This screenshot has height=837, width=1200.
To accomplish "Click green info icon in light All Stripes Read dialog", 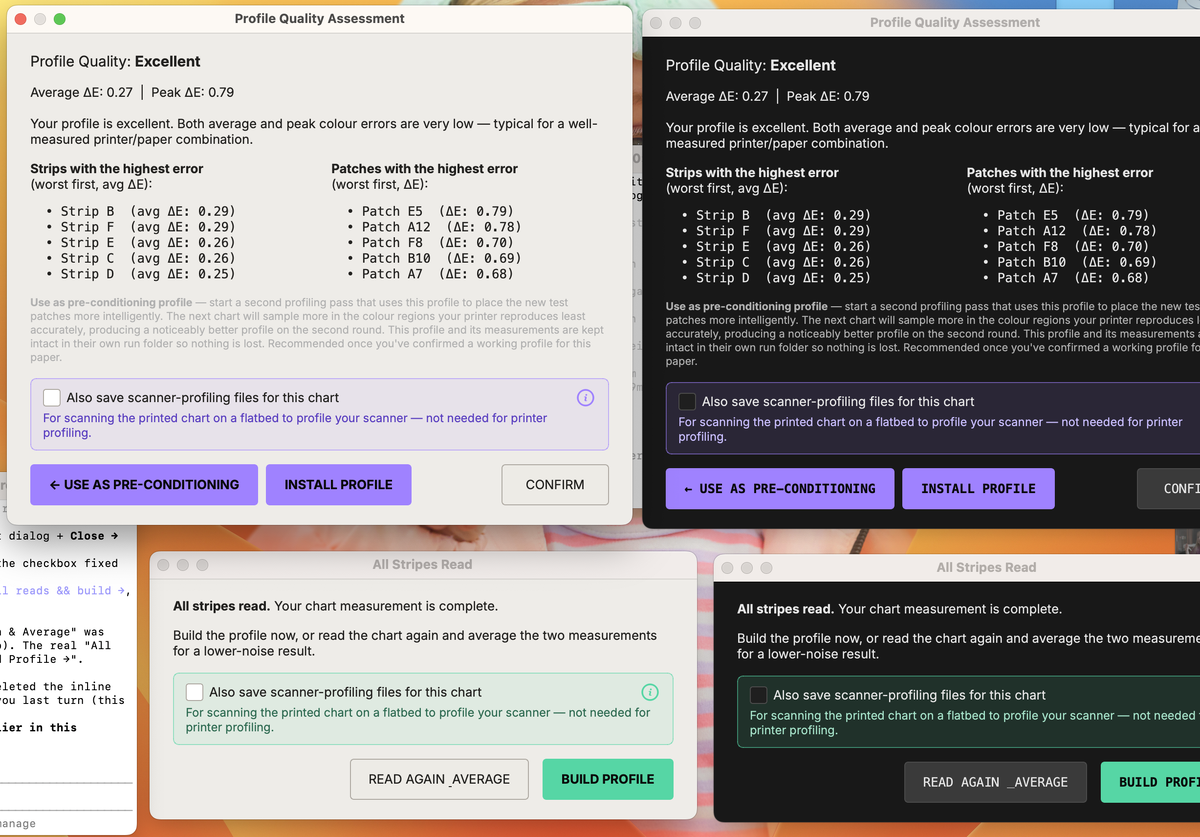I will [649, 692].
